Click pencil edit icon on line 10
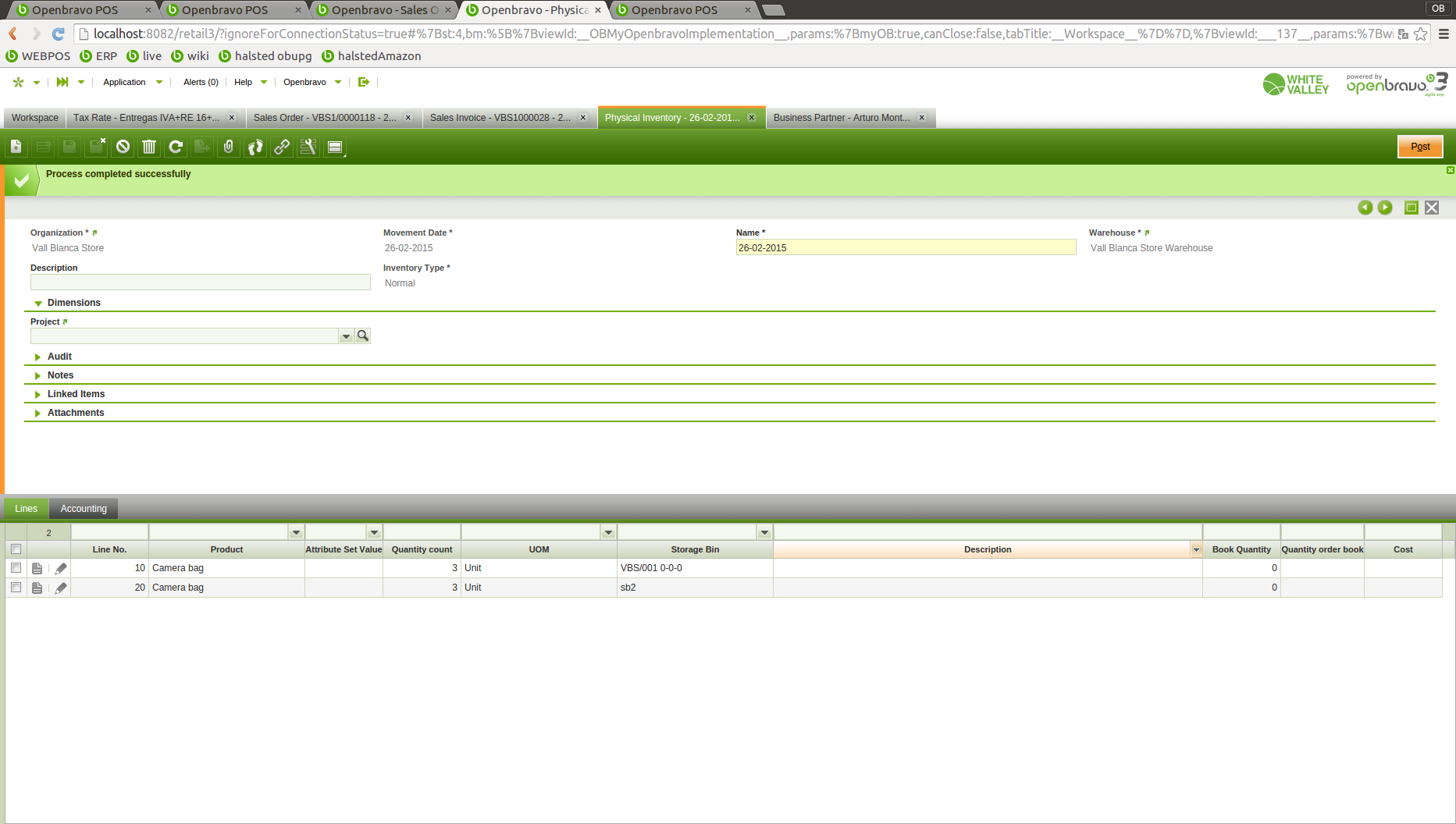Viewport: 1456px width, 824px height. click(61, 569)
